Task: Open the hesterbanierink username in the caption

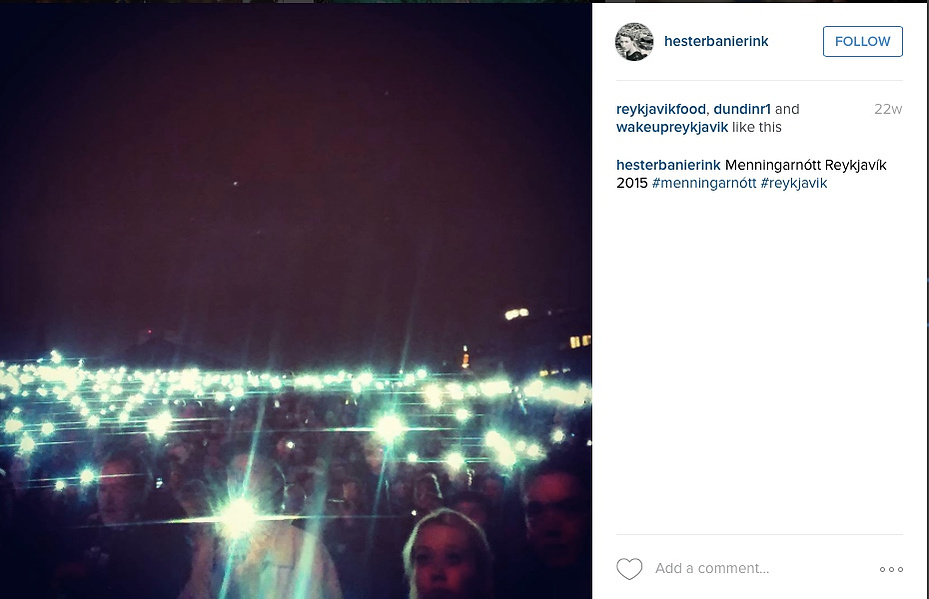Action: click(668, 165)
